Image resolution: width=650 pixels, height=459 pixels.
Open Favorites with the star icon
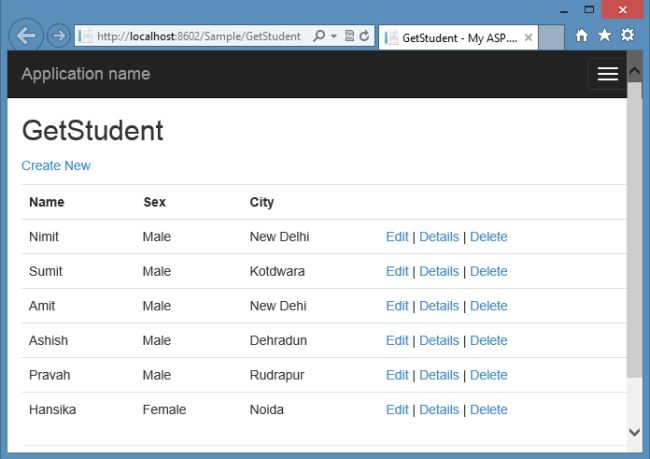coord(605,35)
